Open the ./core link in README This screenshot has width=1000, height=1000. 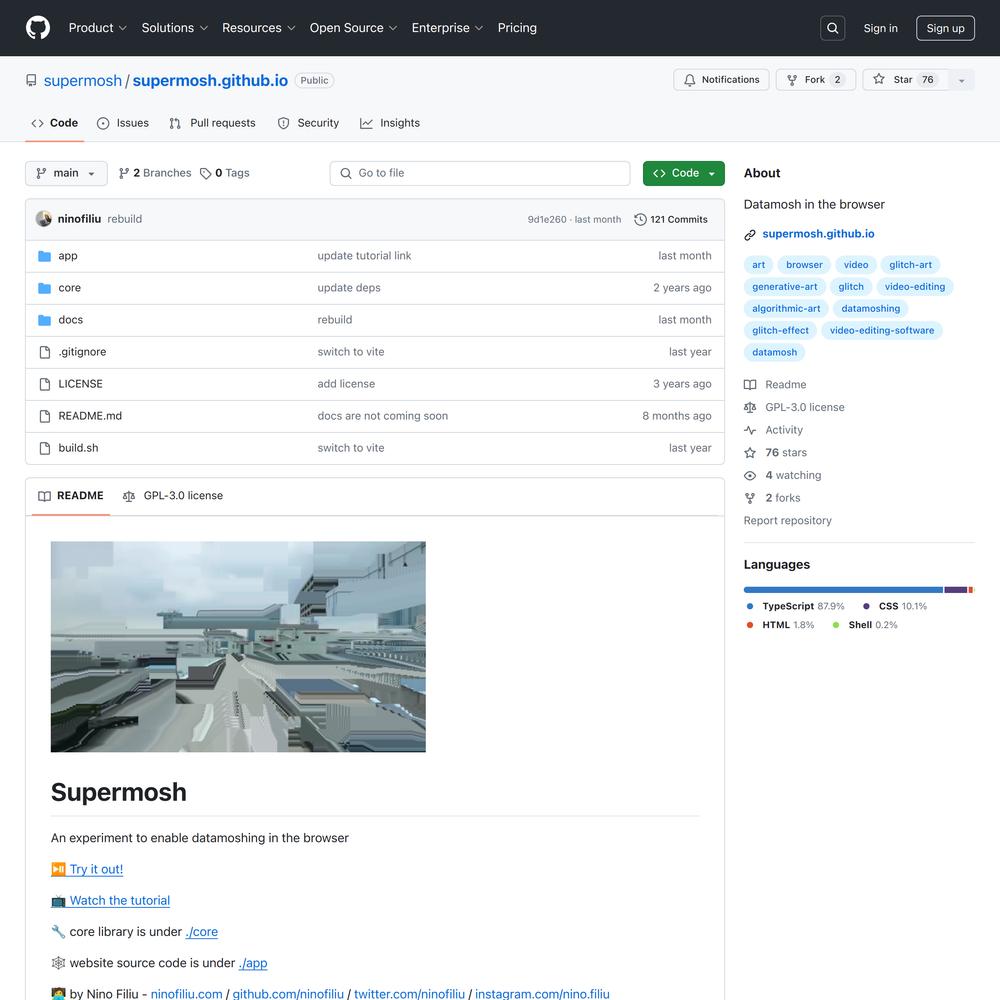(x=202, y=932)
